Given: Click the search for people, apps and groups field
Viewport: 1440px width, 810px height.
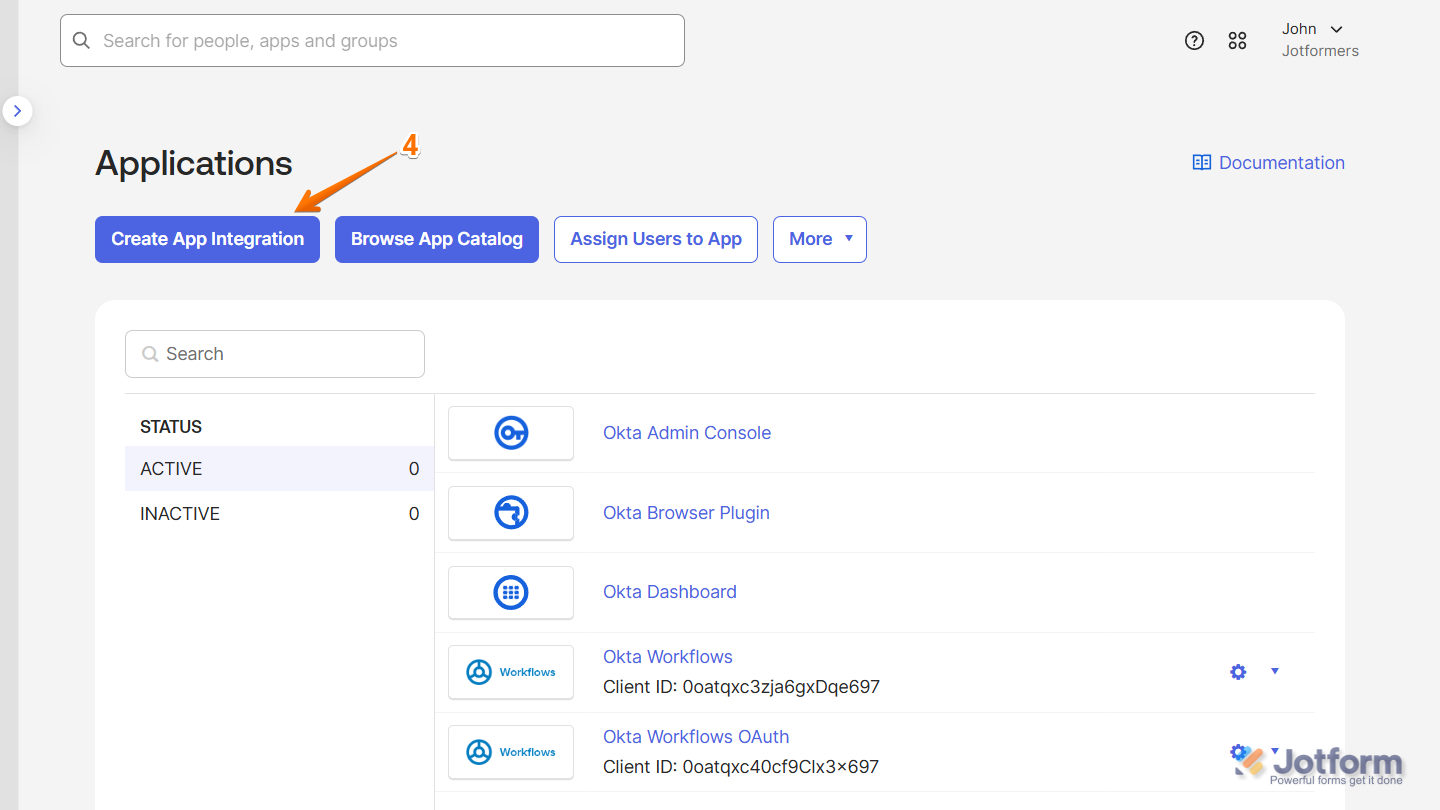Looking at the screenshot, I should 372,41.
